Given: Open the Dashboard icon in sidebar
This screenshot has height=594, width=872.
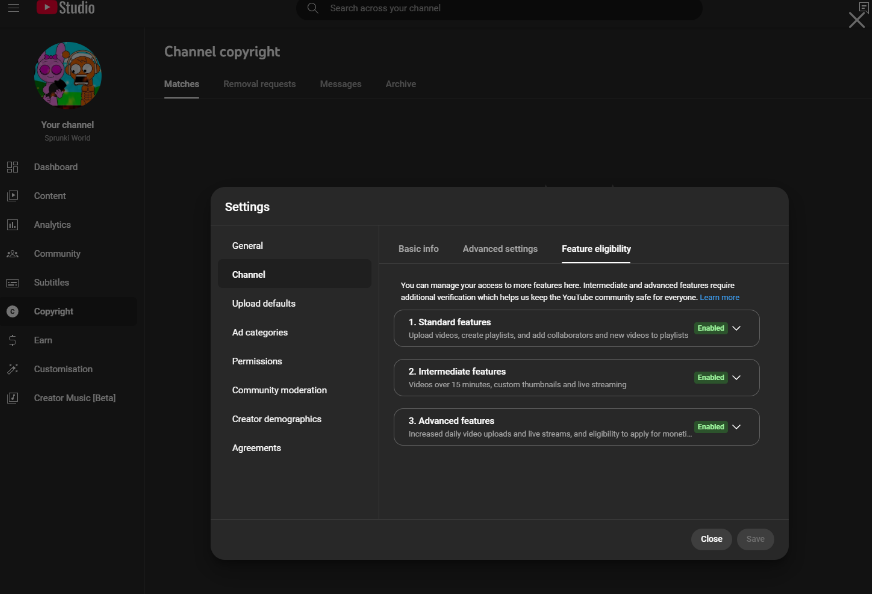Looking at the screenshot, I should (x=12, y=167).
